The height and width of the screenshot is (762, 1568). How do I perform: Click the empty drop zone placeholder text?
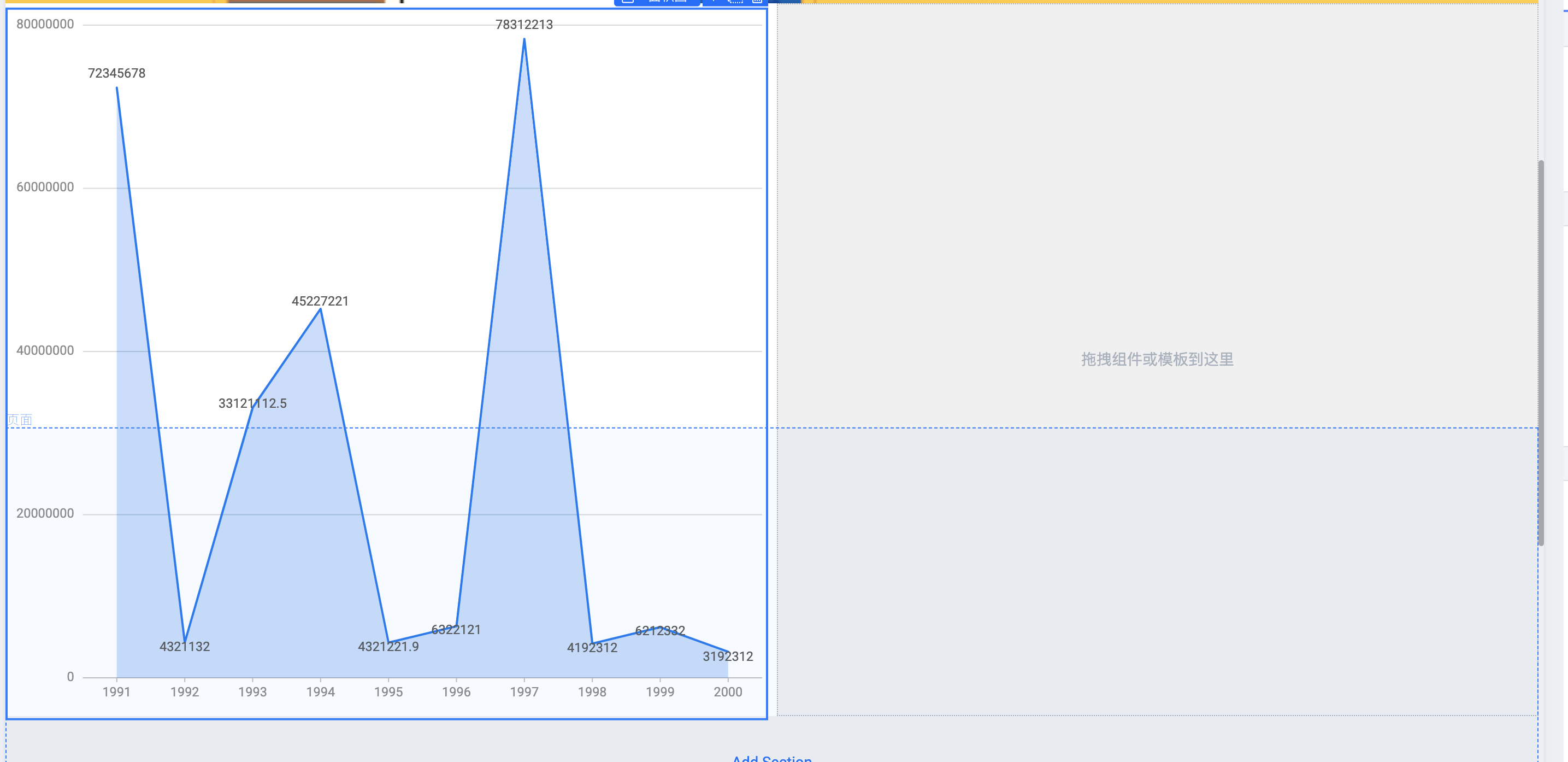(x=1157, y=359)
